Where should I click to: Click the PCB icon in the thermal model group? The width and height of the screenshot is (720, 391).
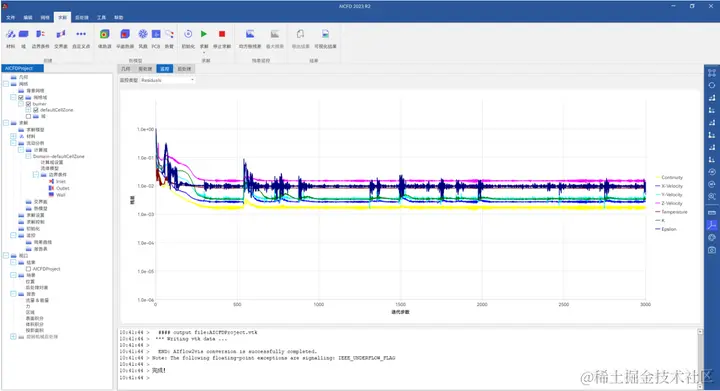pyautogui.click(x=156, y=34)
